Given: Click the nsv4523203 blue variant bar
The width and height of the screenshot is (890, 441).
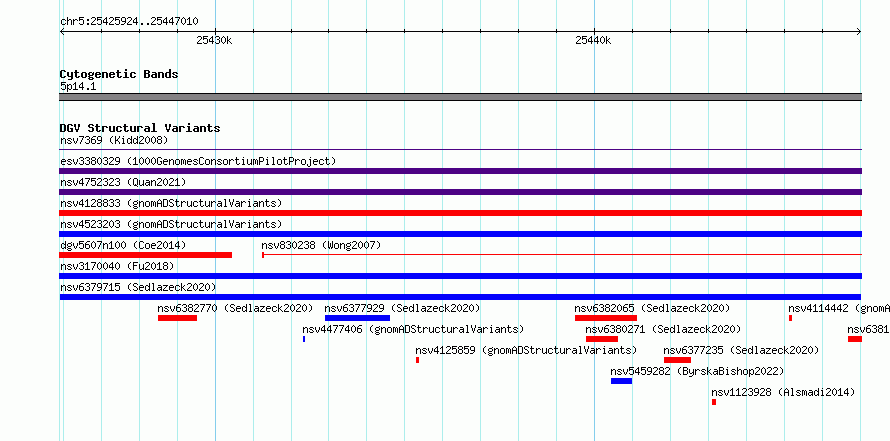Looking at the screenshot, I should tap(460, 234).
